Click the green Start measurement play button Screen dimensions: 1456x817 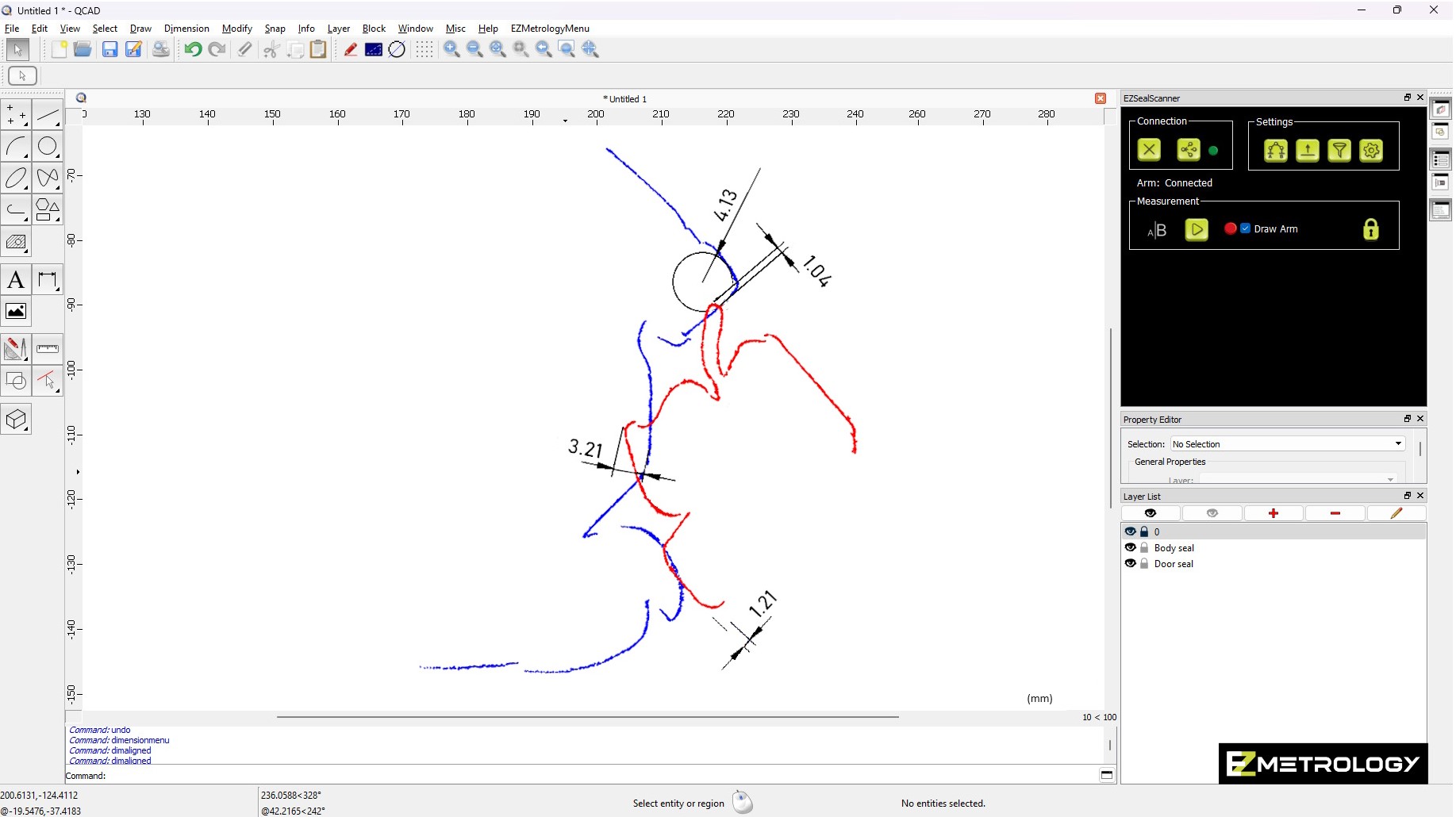[1196, 230]
